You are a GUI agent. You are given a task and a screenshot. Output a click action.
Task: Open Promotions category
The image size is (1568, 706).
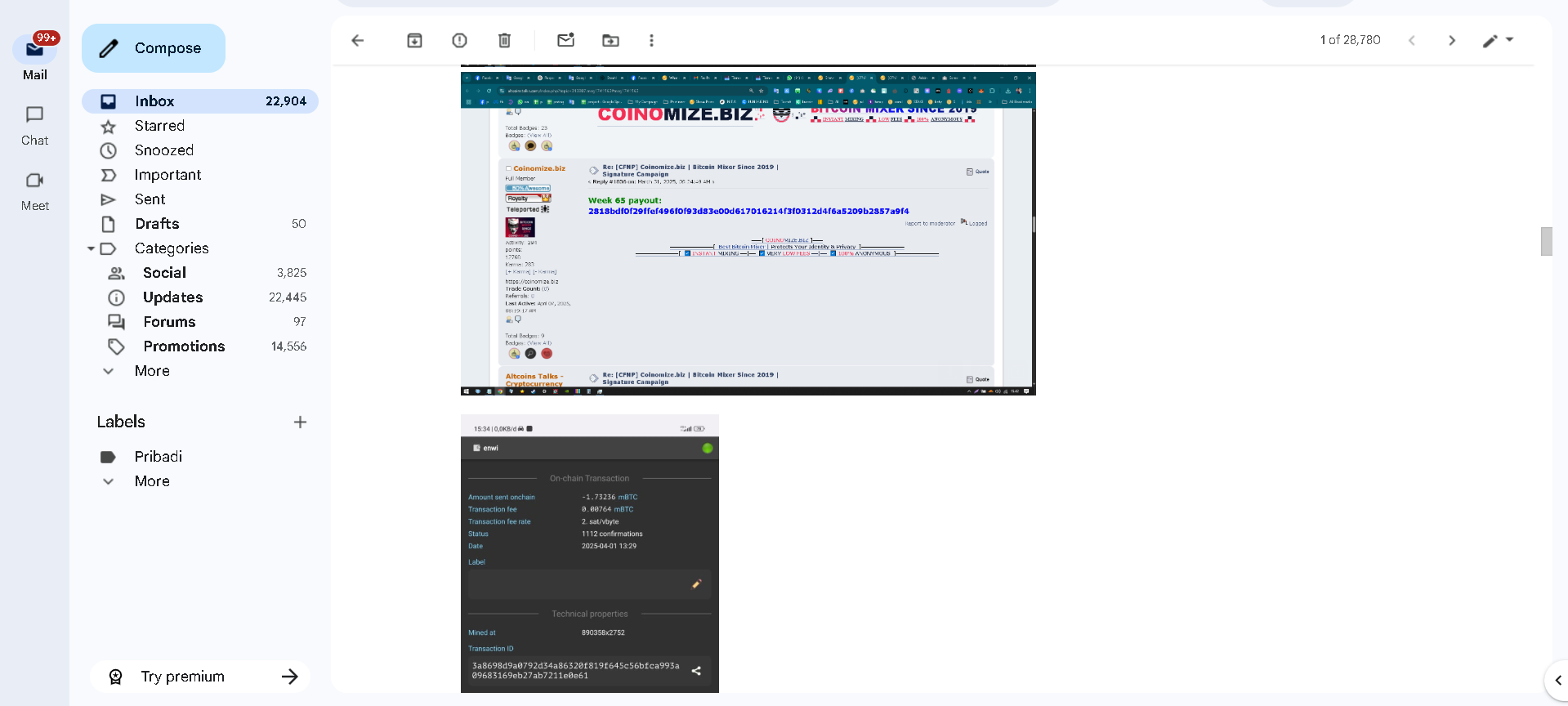tap(200, 346)
